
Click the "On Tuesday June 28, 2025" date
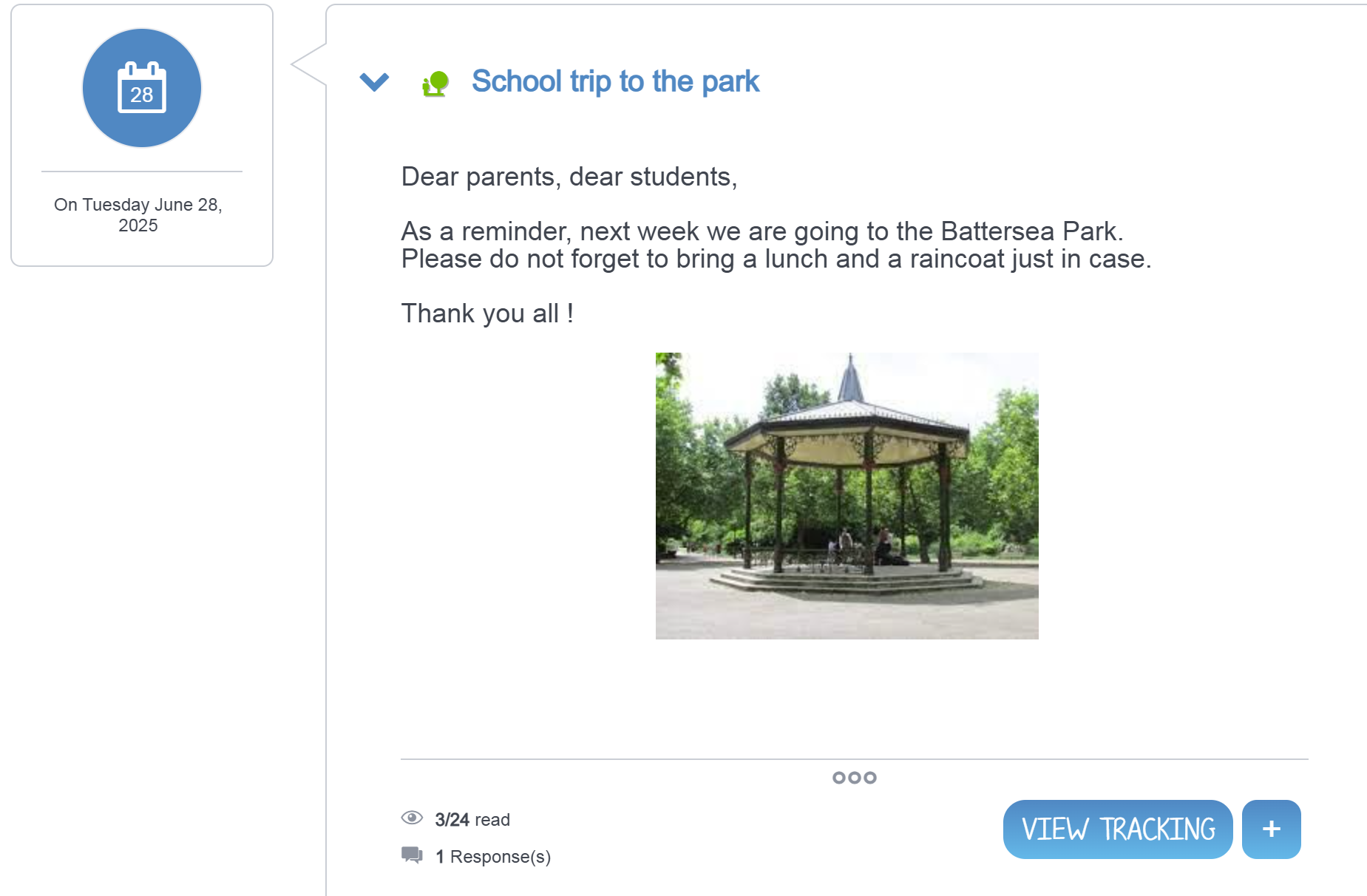click(138, 214)
